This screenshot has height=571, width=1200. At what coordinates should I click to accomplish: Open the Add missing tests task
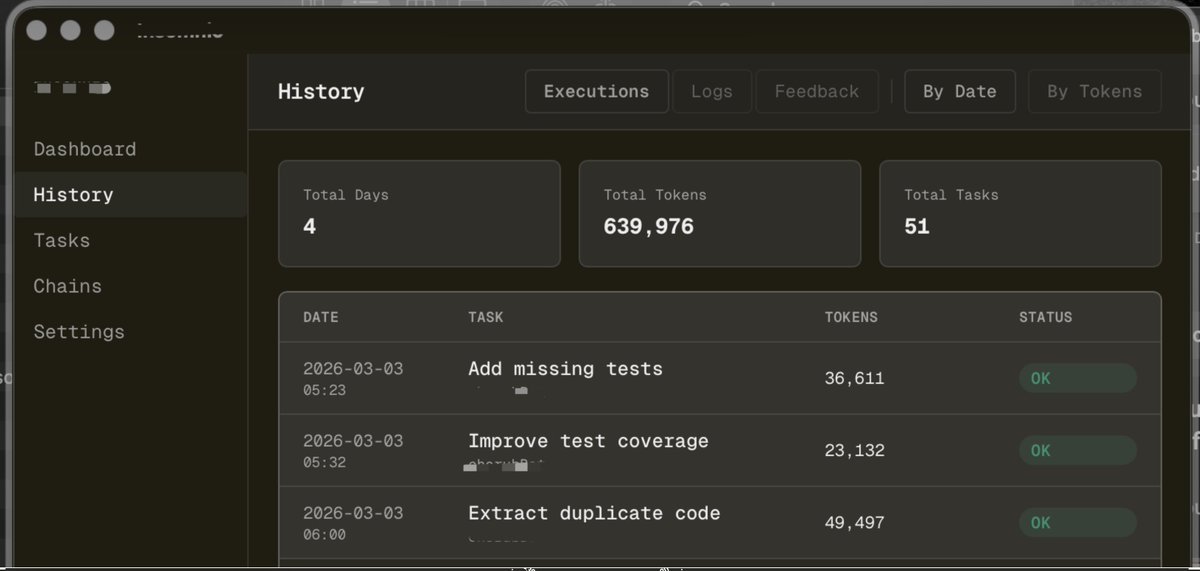coord(565,369)
